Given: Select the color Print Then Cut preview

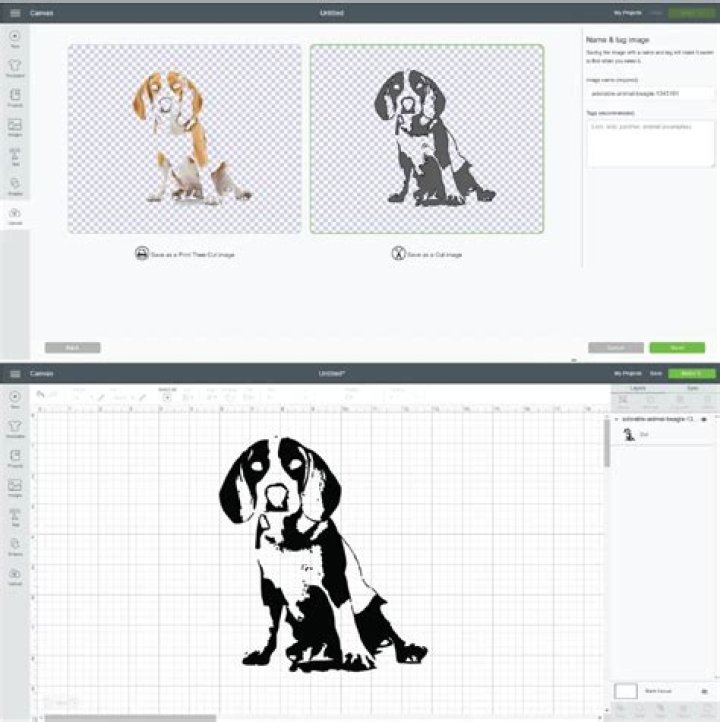Looking at the screenshot, I should pyautogui.click(x=185, y=139).
